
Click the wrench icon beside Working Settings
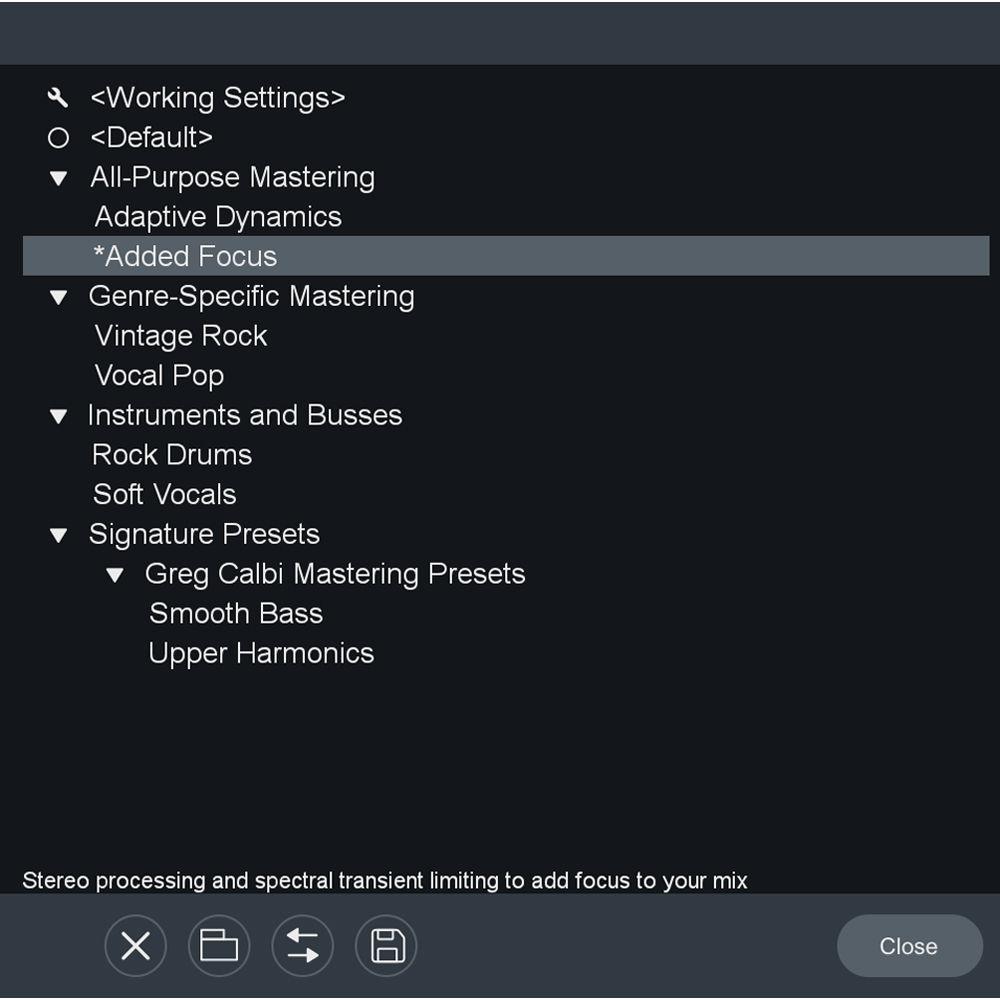(x=58, y=97)
